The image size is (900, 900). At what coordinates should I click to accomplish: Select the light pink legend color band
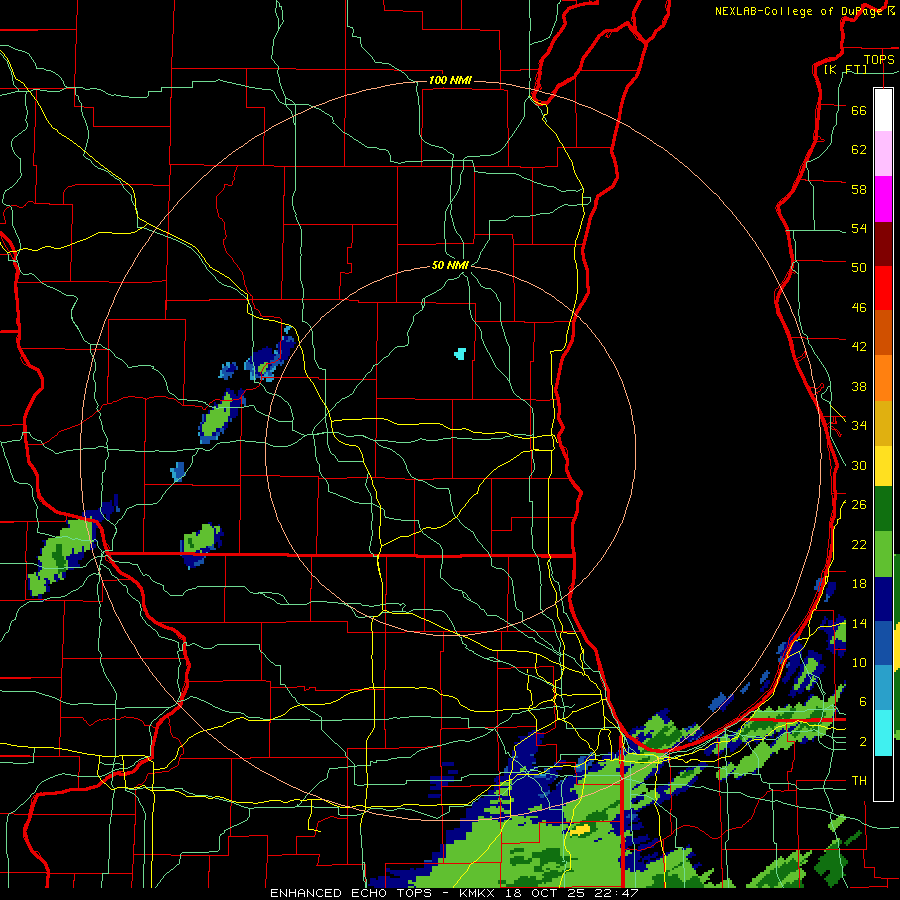pos(883,153)
